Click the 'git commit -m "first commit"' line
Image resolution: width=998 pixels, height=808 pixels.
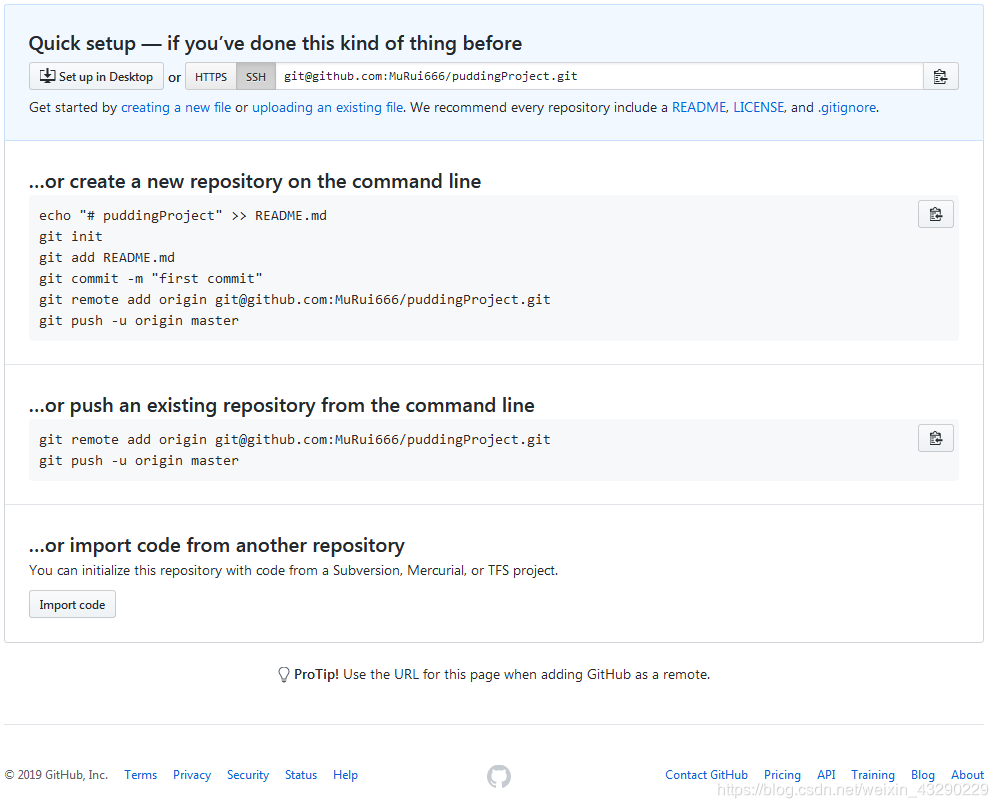point(151,279)
